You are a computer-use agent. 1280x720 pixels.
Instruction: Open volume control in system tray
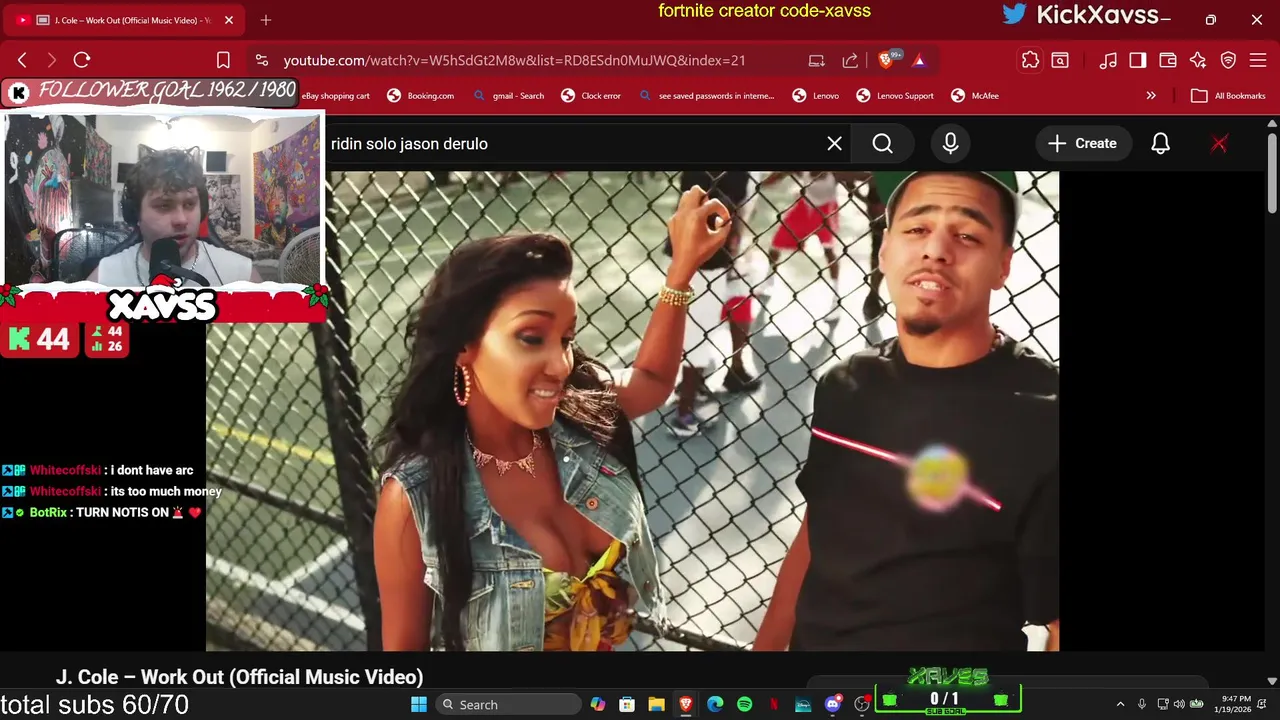point(1179,705)
